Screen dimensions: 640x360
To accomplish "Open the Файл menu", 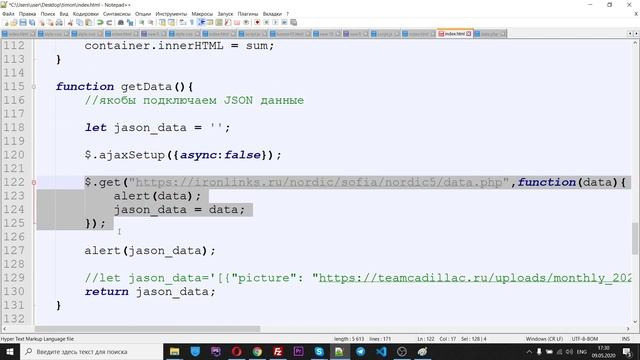I will (x=9, y=14).
